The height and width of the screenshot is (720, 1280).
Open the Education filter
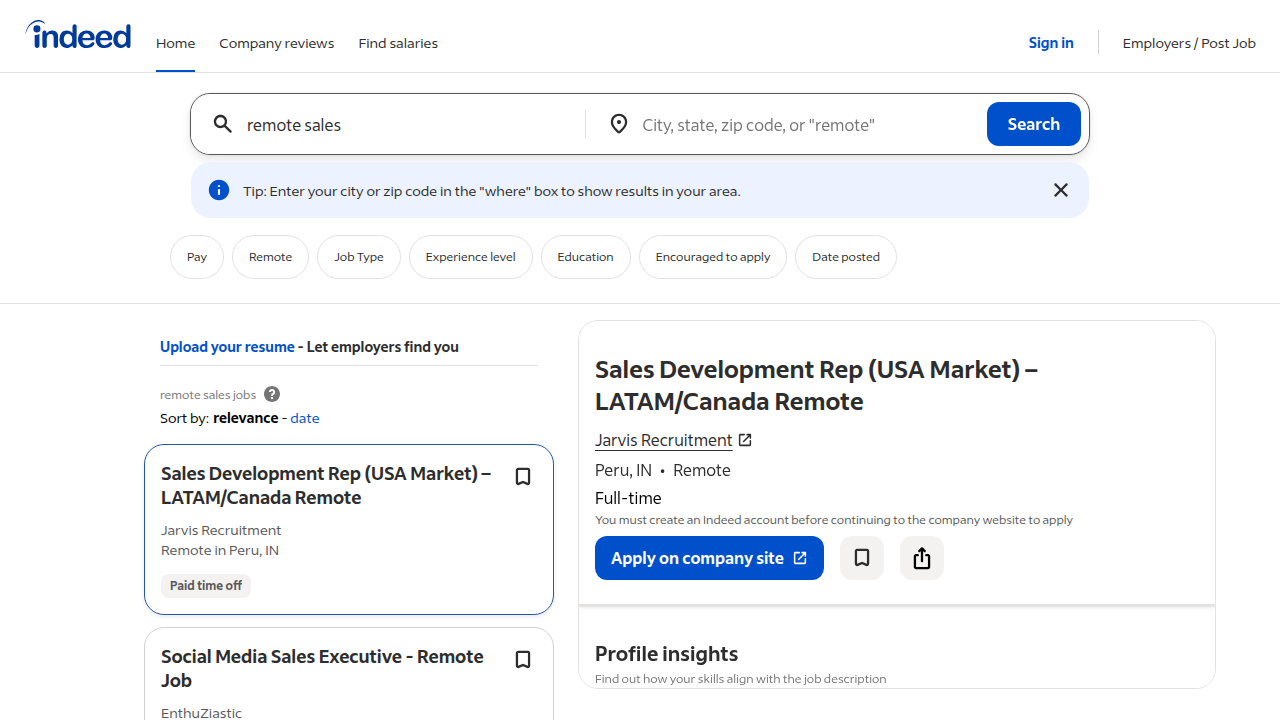(586, 257)
